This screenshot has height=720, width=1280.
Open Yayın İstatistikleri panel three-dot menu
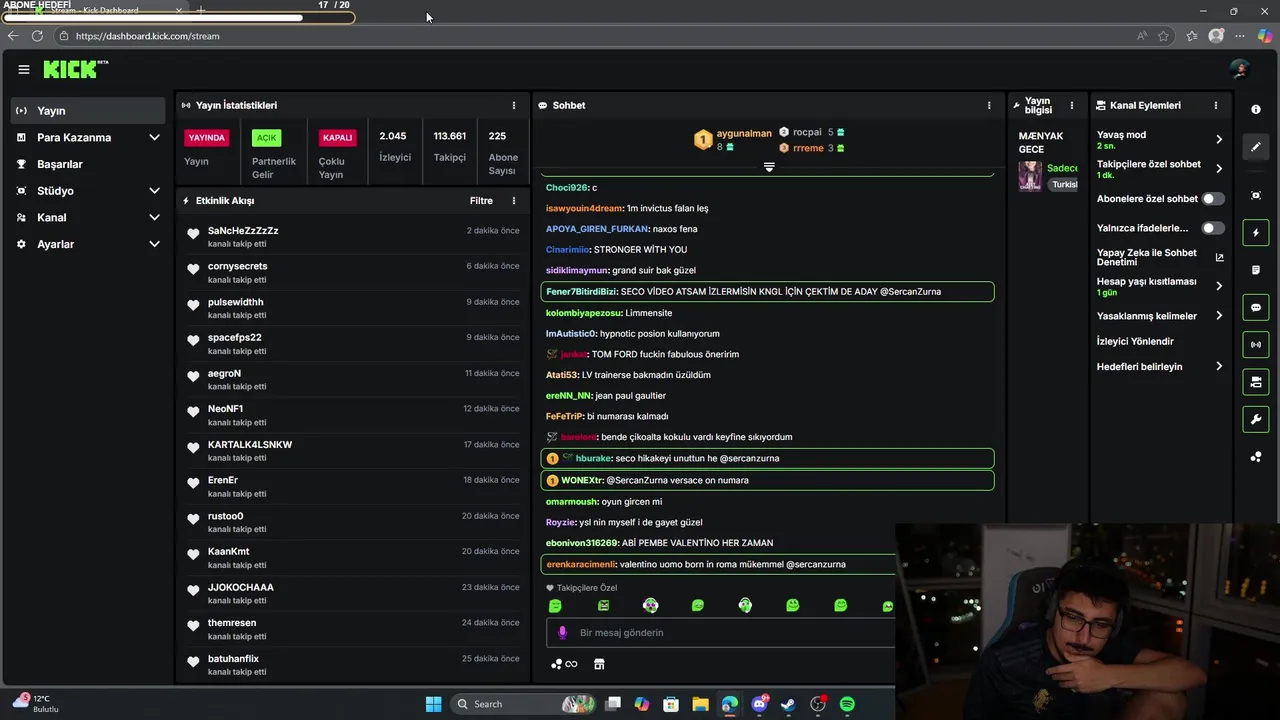coord(514,105)
